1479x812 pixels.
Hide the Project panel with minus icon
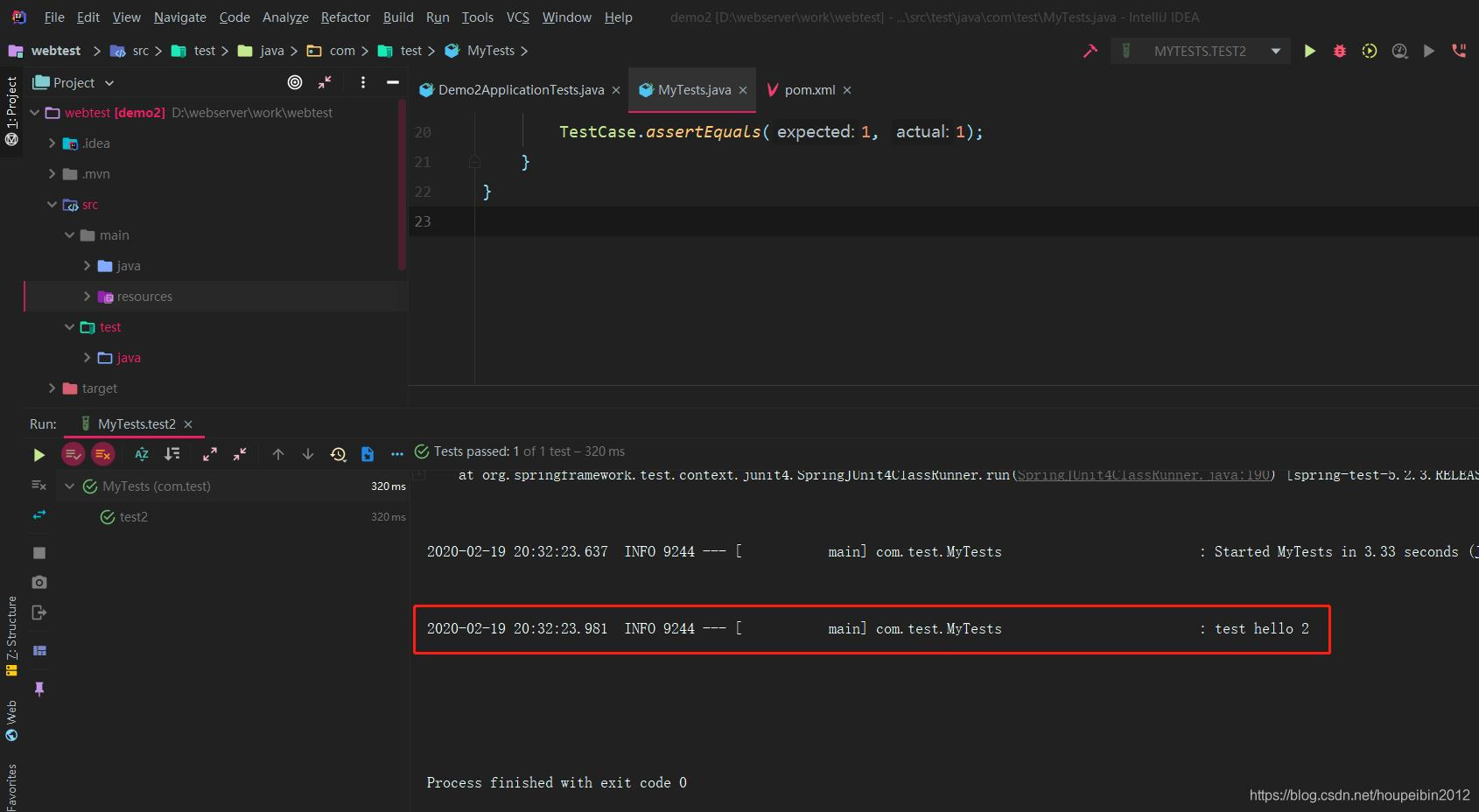393,82
